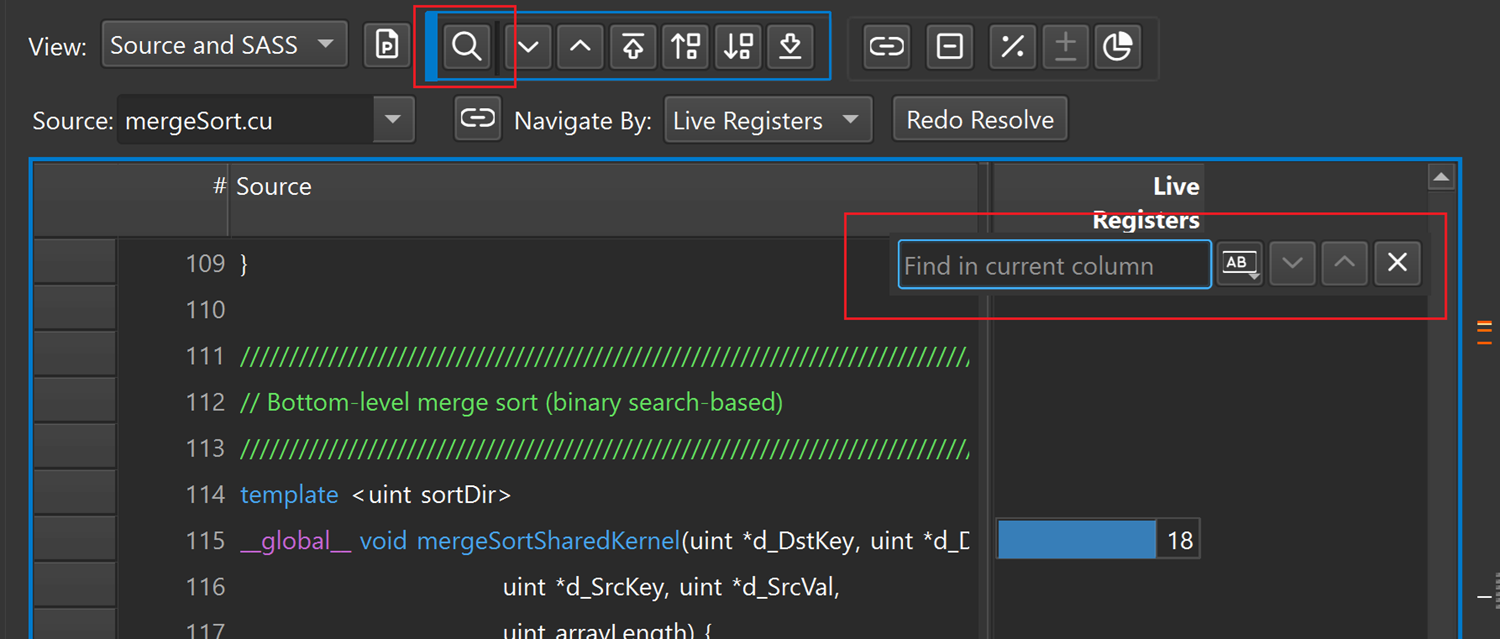Viewport: 1500px width, 639px height.
Task: Click the navigate to previous region icon
Action: (x=580, y=45)
